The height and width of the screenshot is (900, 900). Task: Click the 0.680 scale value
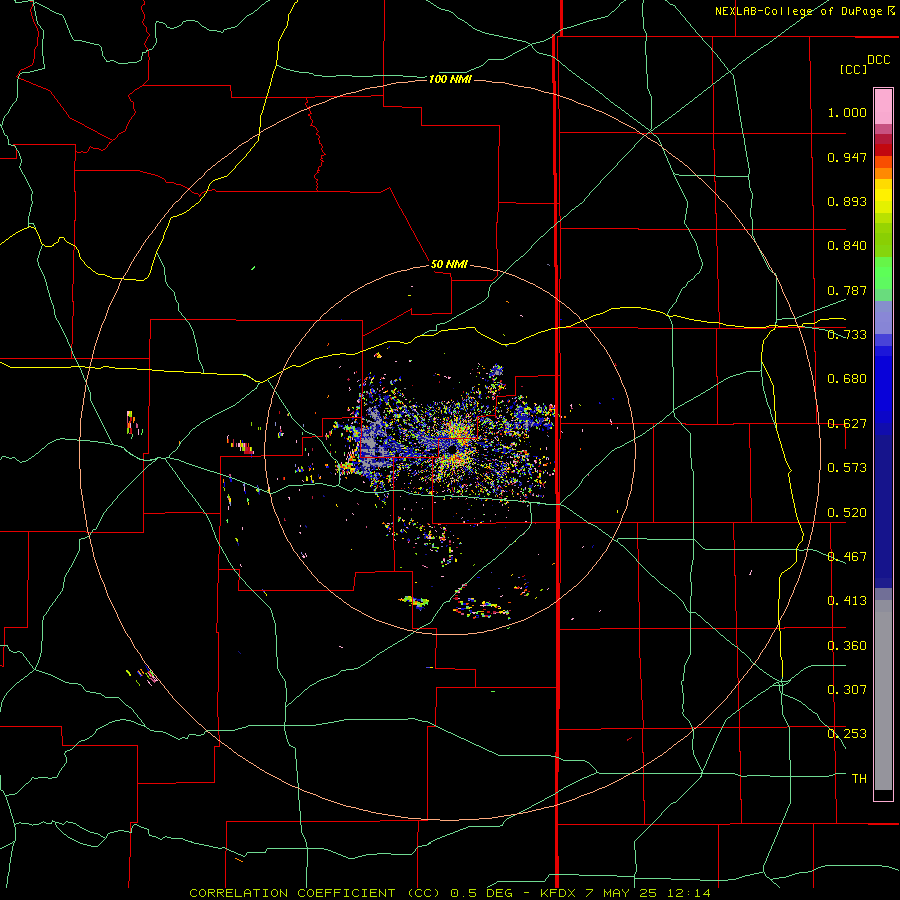(847, 379)
